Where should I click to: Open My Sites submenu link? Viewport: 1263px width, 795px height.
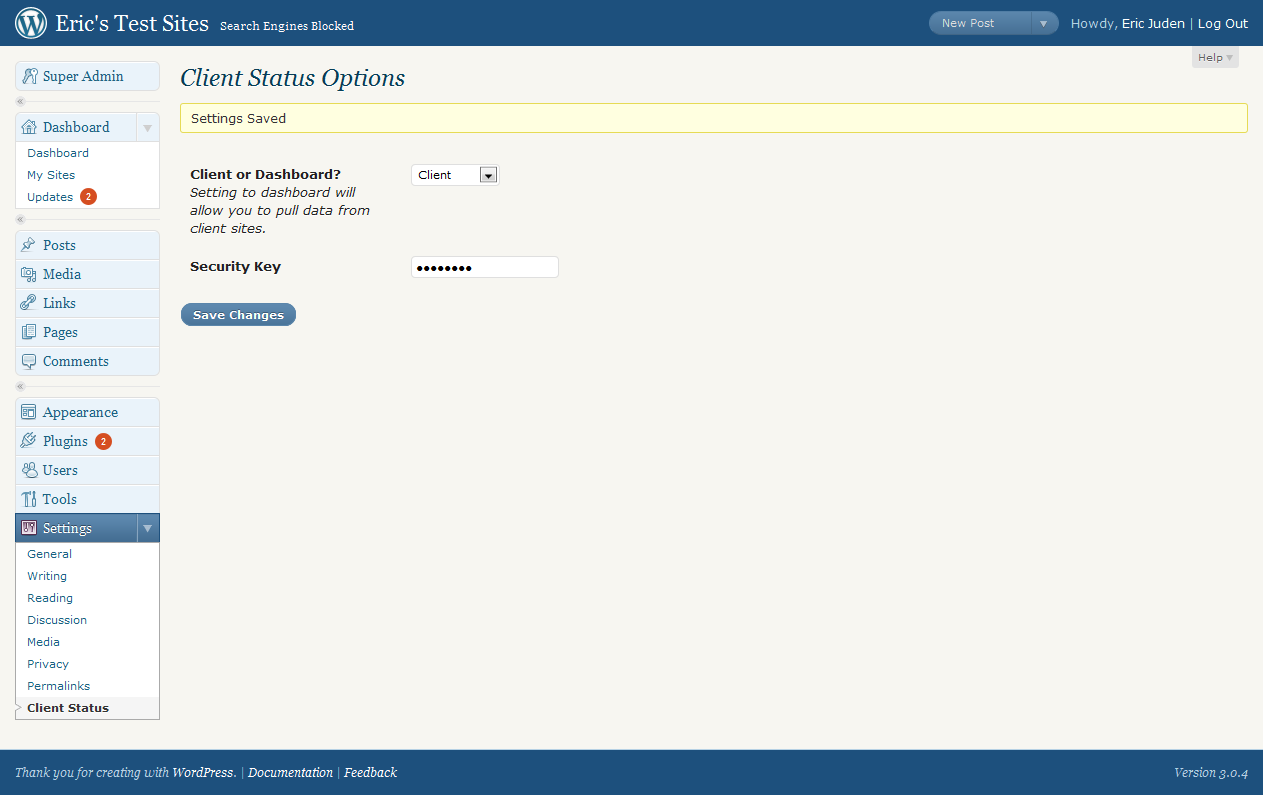point(51,175)
